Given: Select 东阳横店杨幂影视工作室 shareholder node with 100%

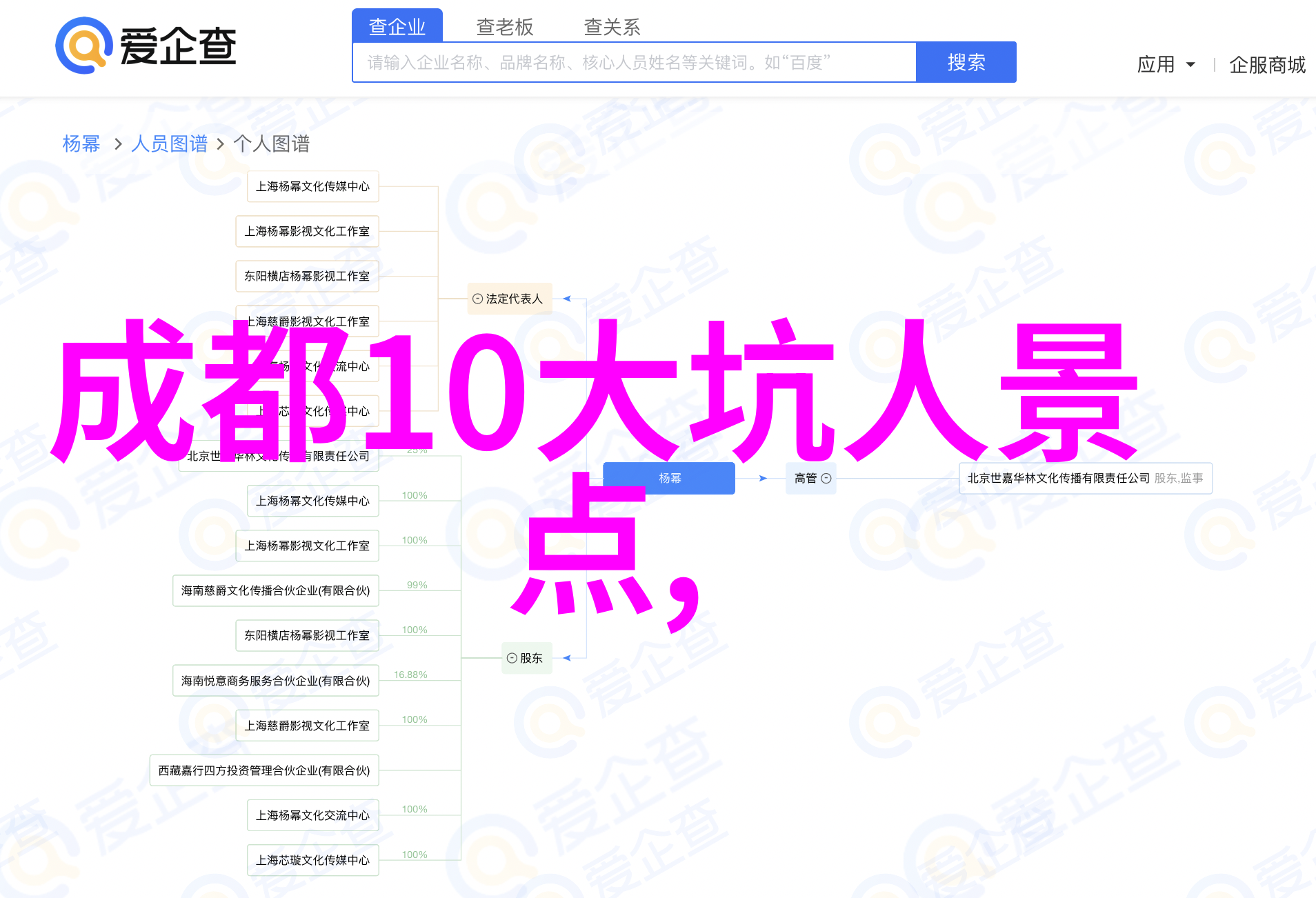Looking at the screenshot, I should [x=308, y=635].
